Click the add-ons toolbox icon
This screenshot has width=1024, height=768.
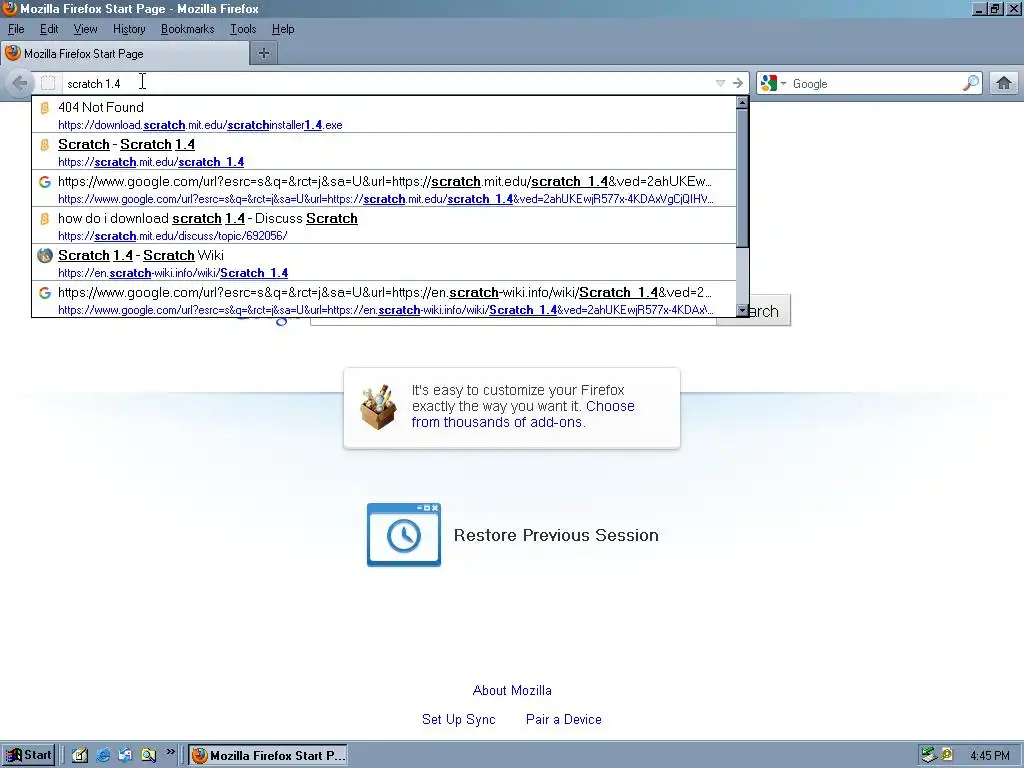click(378, 408)
